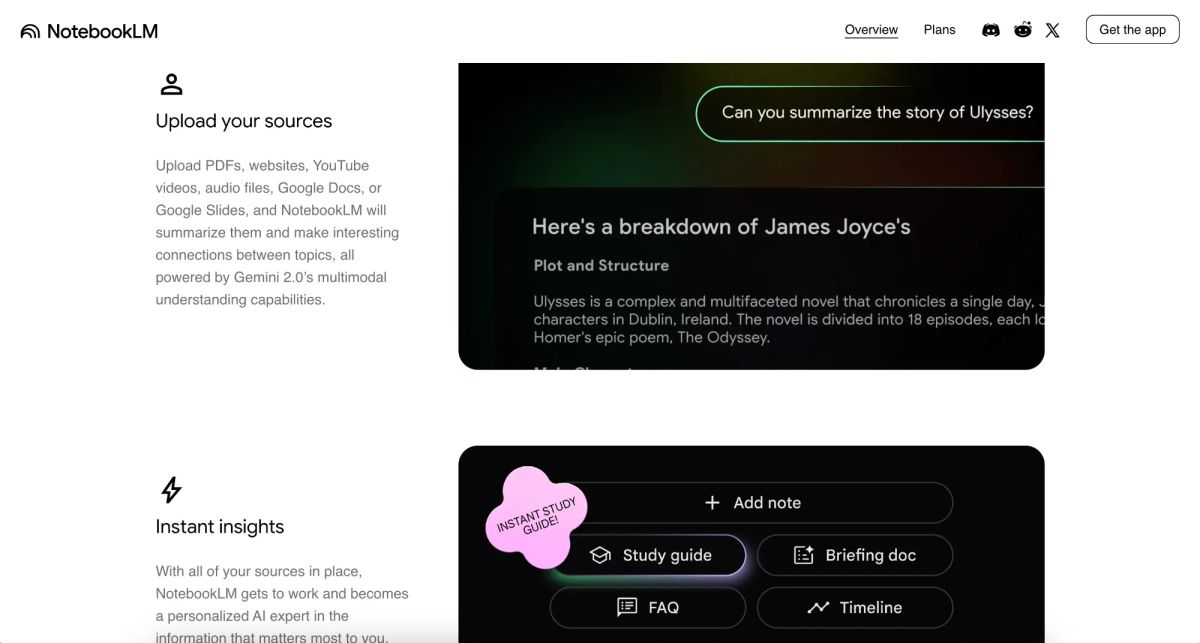The height and width of the screenshot is (643, 1200).
Task: Click the lightning bolt Instant insights icon
Action: coord(172,490)
